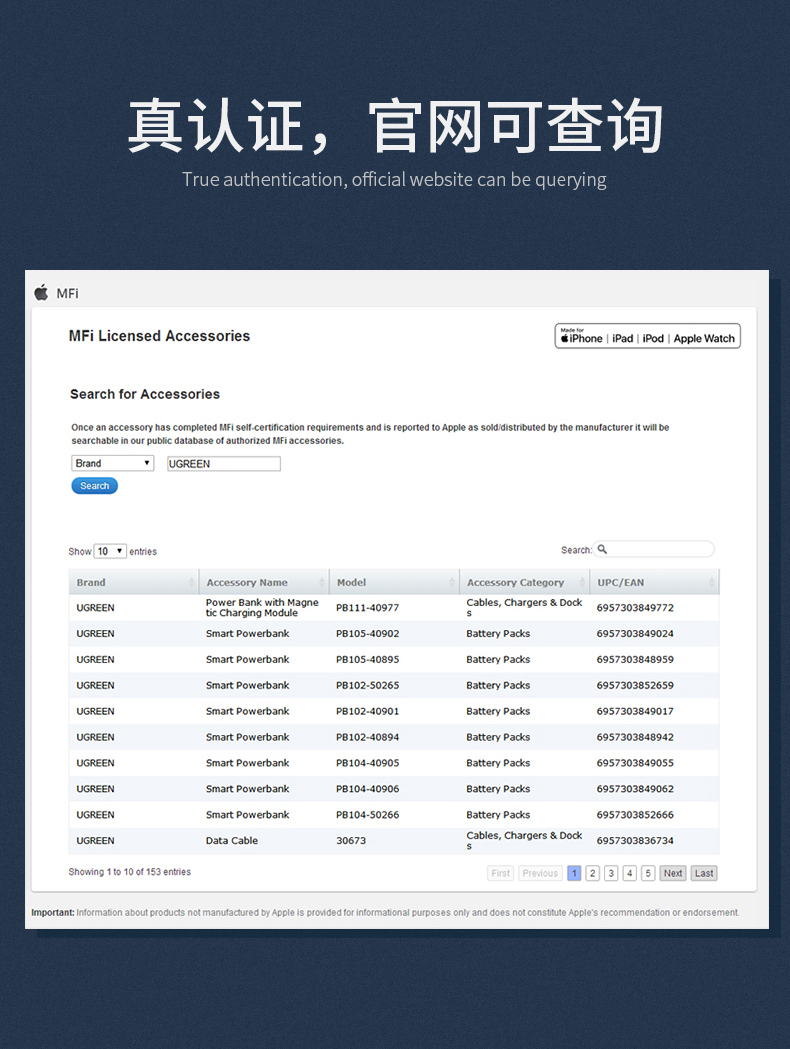The height and width of the screenshot is (1049, 790).
Task: Click UPC 6957303849772
Action: tap(635, 607)
